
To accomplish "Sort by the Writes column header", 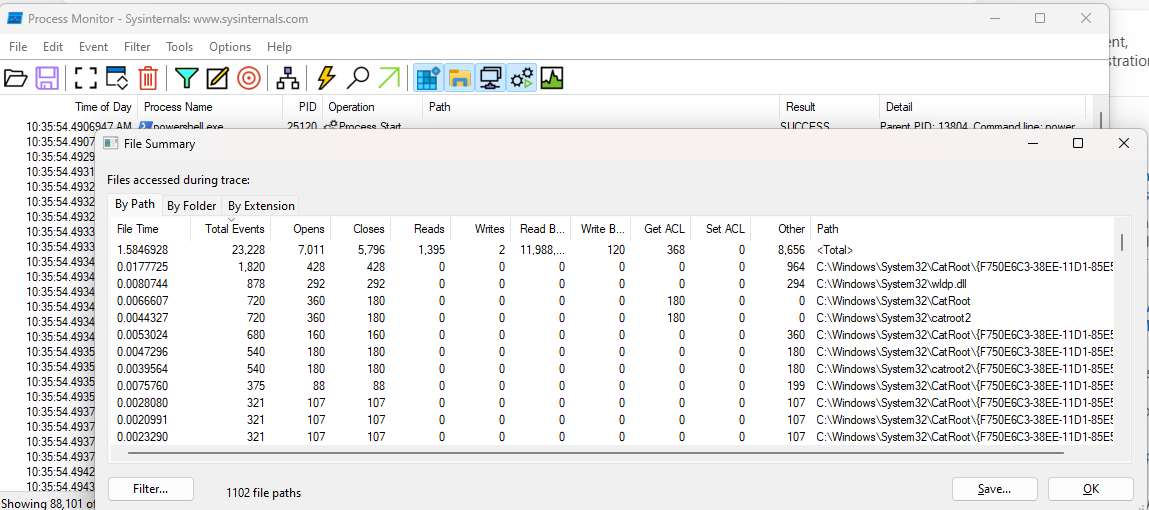I will (481, 229).
